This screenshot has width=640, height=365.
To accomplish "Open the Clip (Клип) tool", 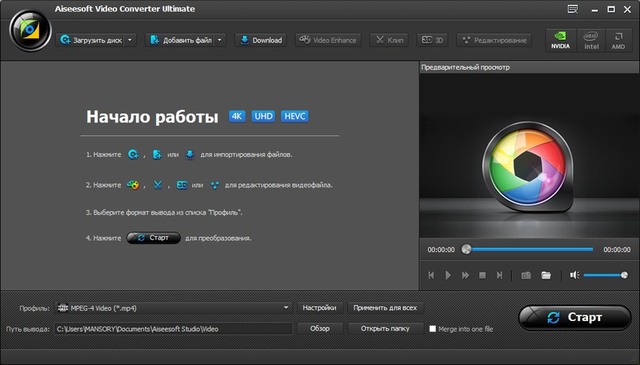I will (x=389, y=40).
